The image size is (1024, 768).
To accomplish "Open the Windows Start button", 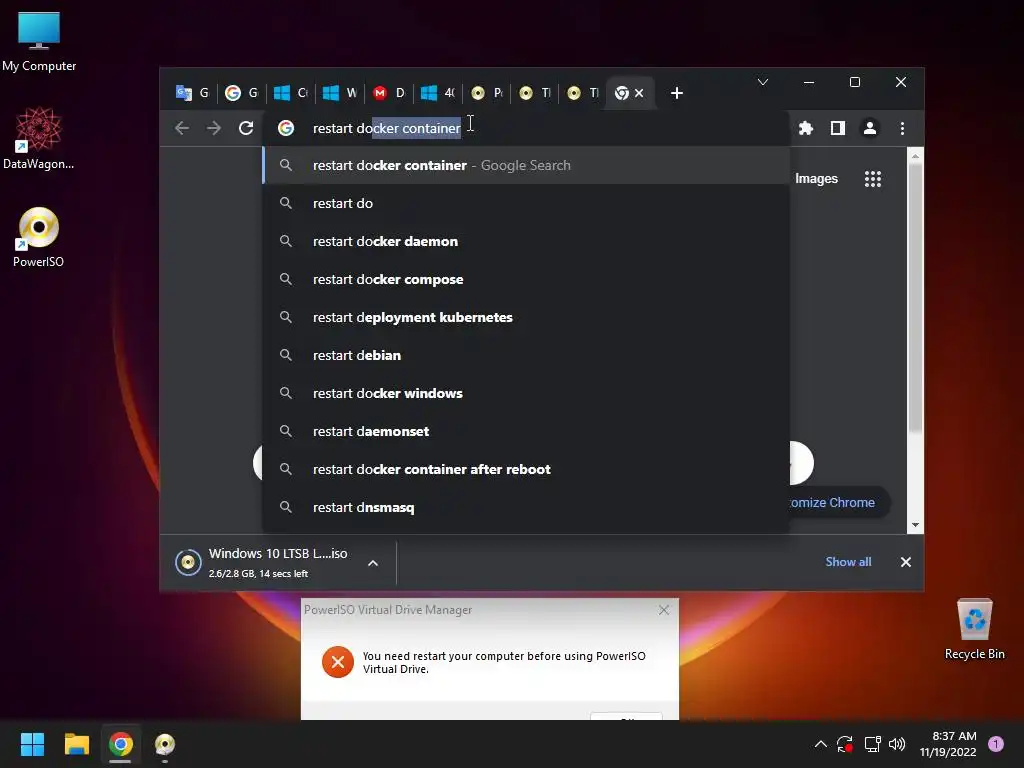I will click(32, 744).
